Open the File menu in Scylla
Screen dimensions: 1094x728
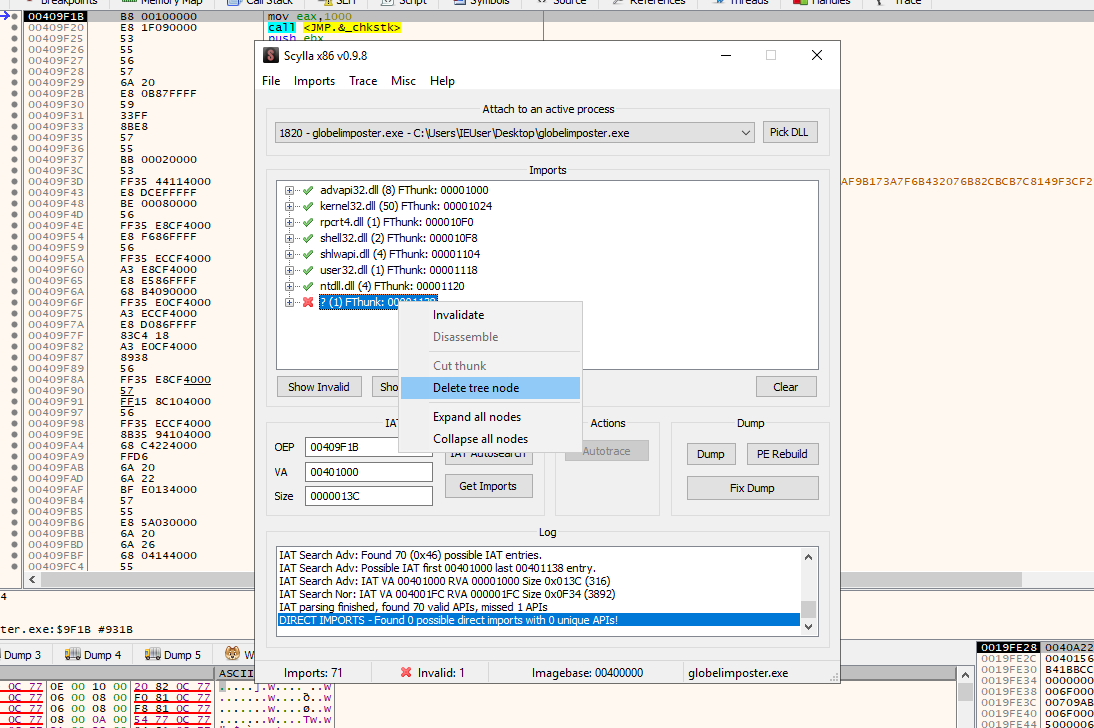(271, 81)
